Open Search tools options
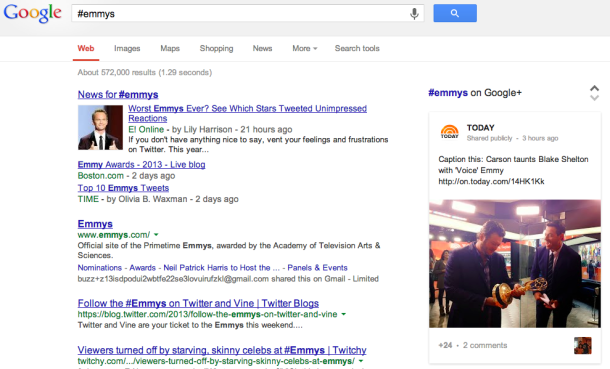610x369 pixels. (x=357, y=48)
